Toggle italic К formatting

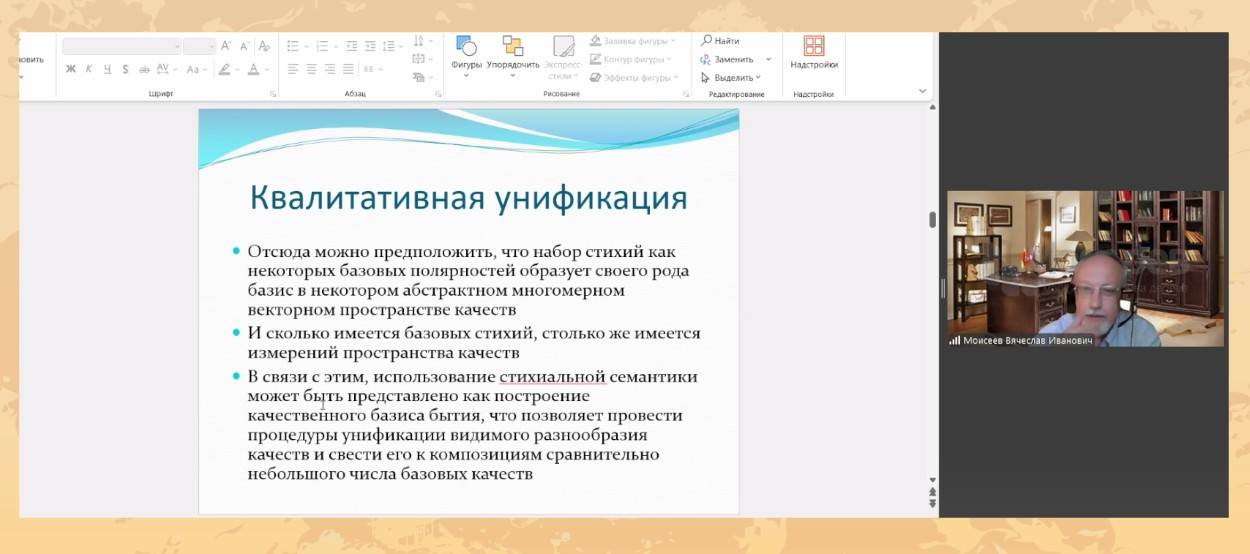(89, 69)
